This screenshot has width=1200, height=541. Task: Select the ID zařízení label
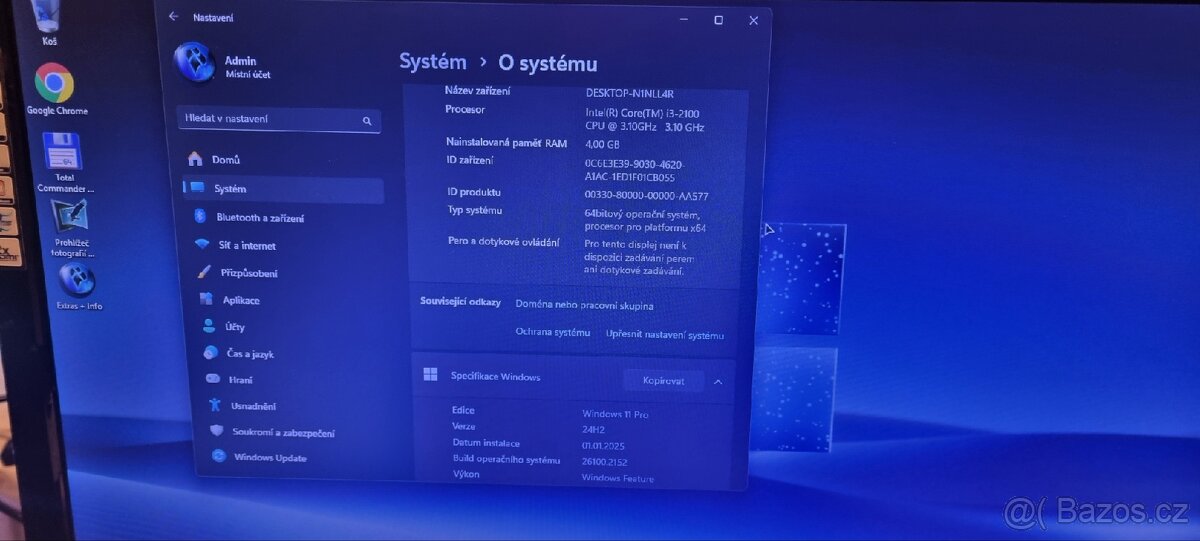(x=469, y=159)
